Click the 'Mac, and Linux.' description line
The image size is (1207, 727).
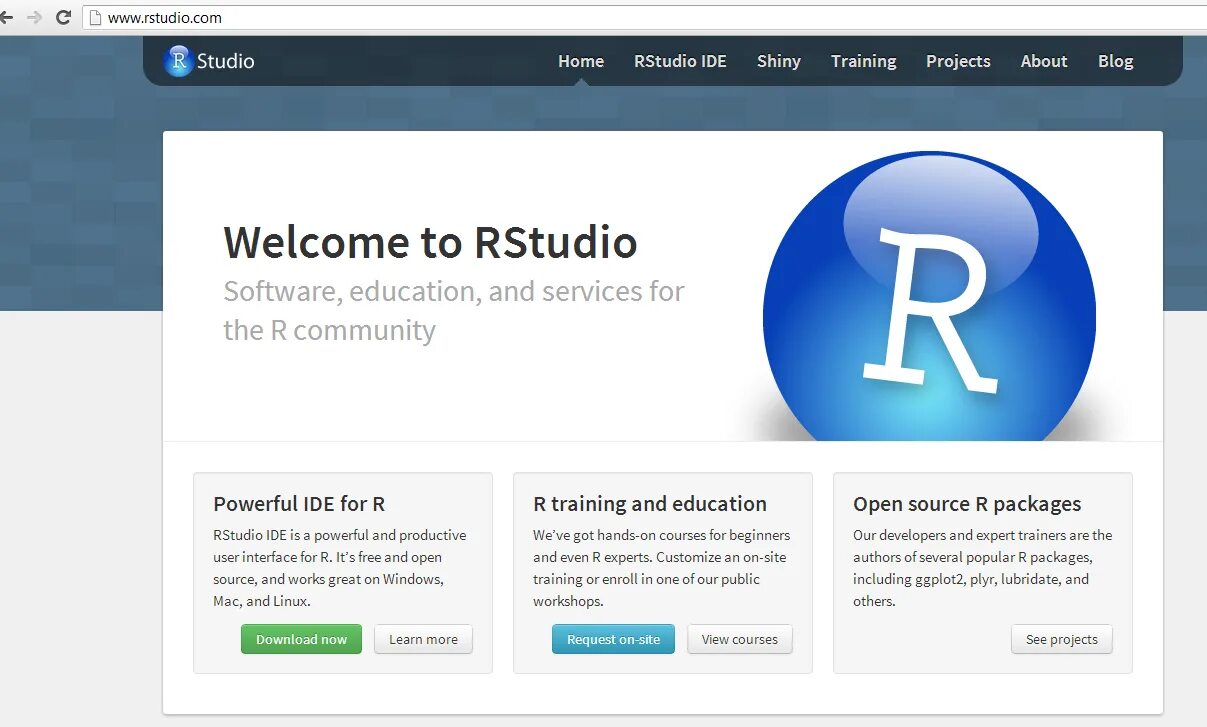pos(262,601)
